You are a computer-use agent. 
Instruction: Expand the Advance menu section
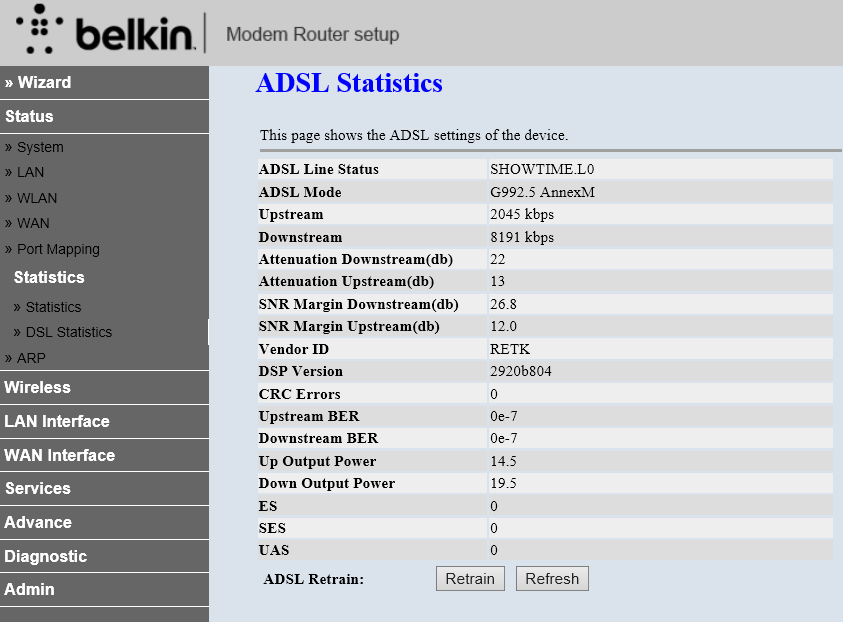38,522
